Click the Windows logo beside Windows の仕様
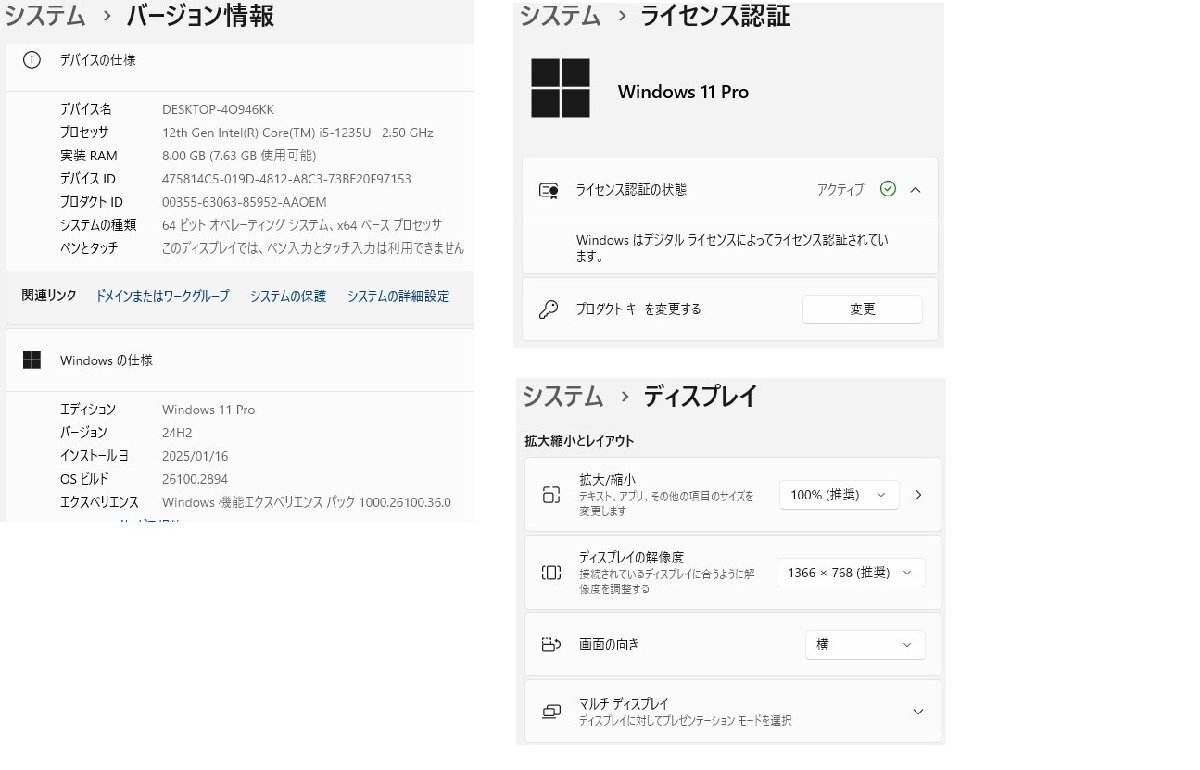Screen dimensions: 1200x770 pyautogui.click(x=32, y=360)
